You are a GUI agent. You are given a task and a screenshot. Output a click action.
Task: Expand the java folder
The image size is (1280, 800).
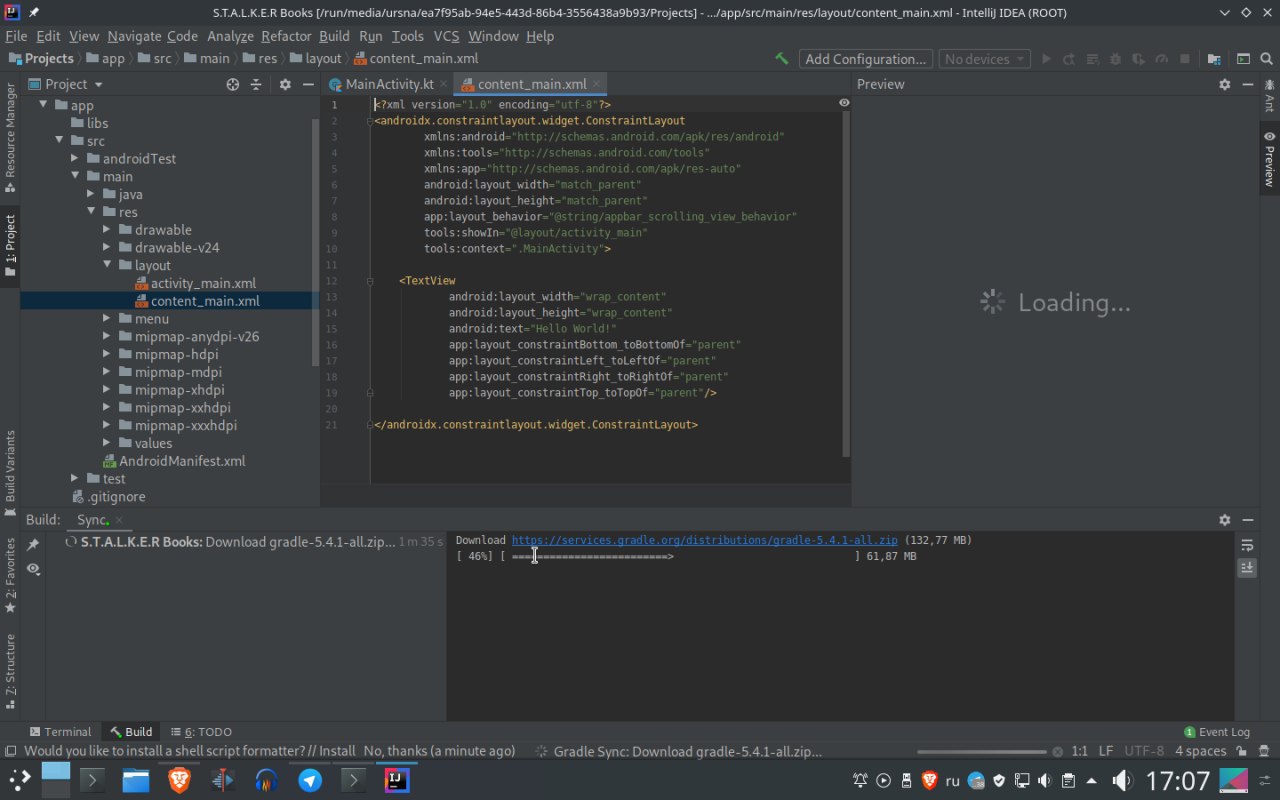coord(91,194)
